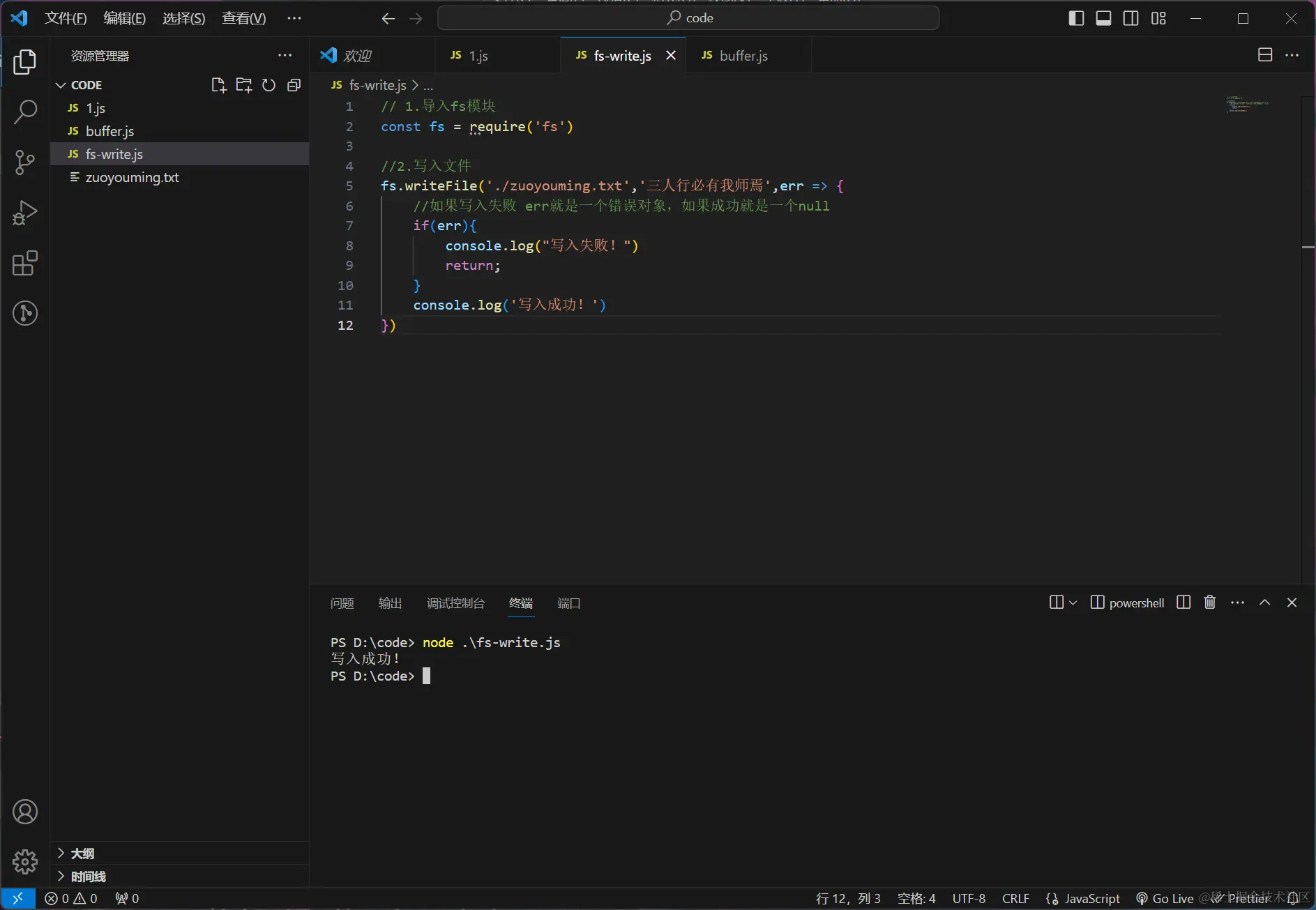This screenshot has height=910, width=1316.
Task: Change indentation setting 空格: 4
Action: 916,898
